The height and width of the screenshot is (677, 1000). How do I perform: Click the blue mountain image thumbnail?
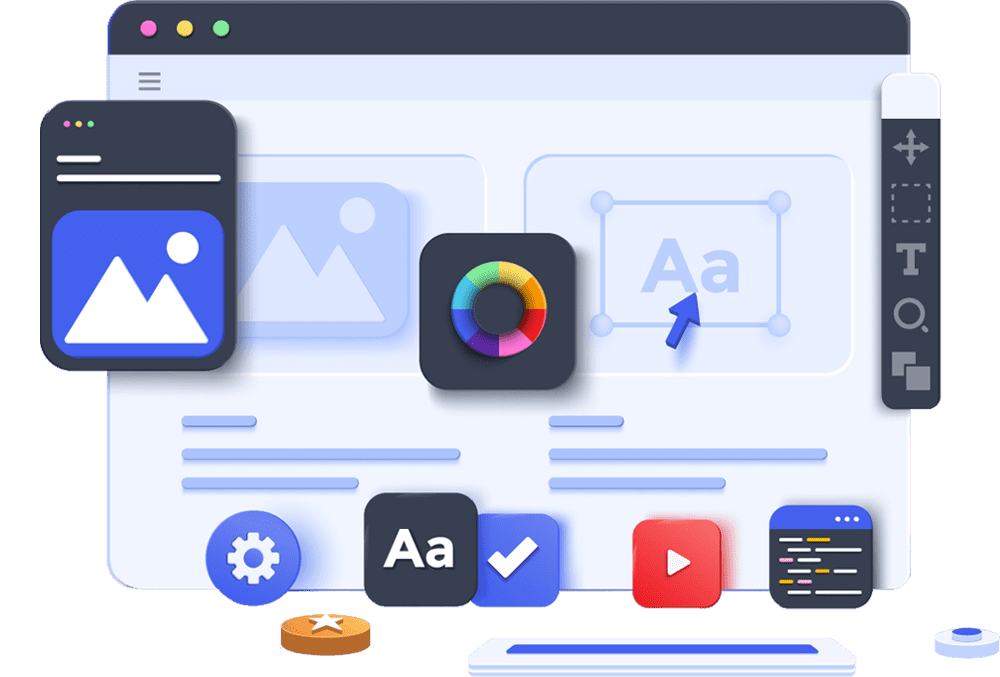(x=137, y=284)
